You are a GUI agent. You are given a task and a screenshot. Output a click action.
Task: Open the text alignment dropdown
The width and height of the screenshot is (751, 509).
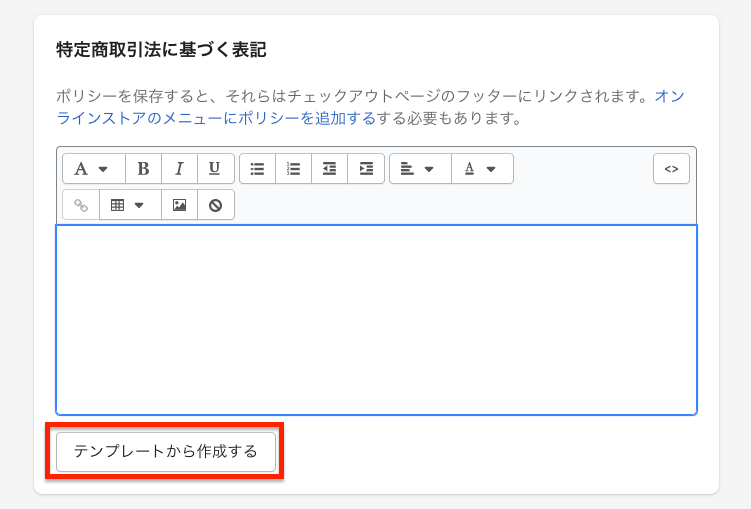pyautogui.click(x=420, y=169)
